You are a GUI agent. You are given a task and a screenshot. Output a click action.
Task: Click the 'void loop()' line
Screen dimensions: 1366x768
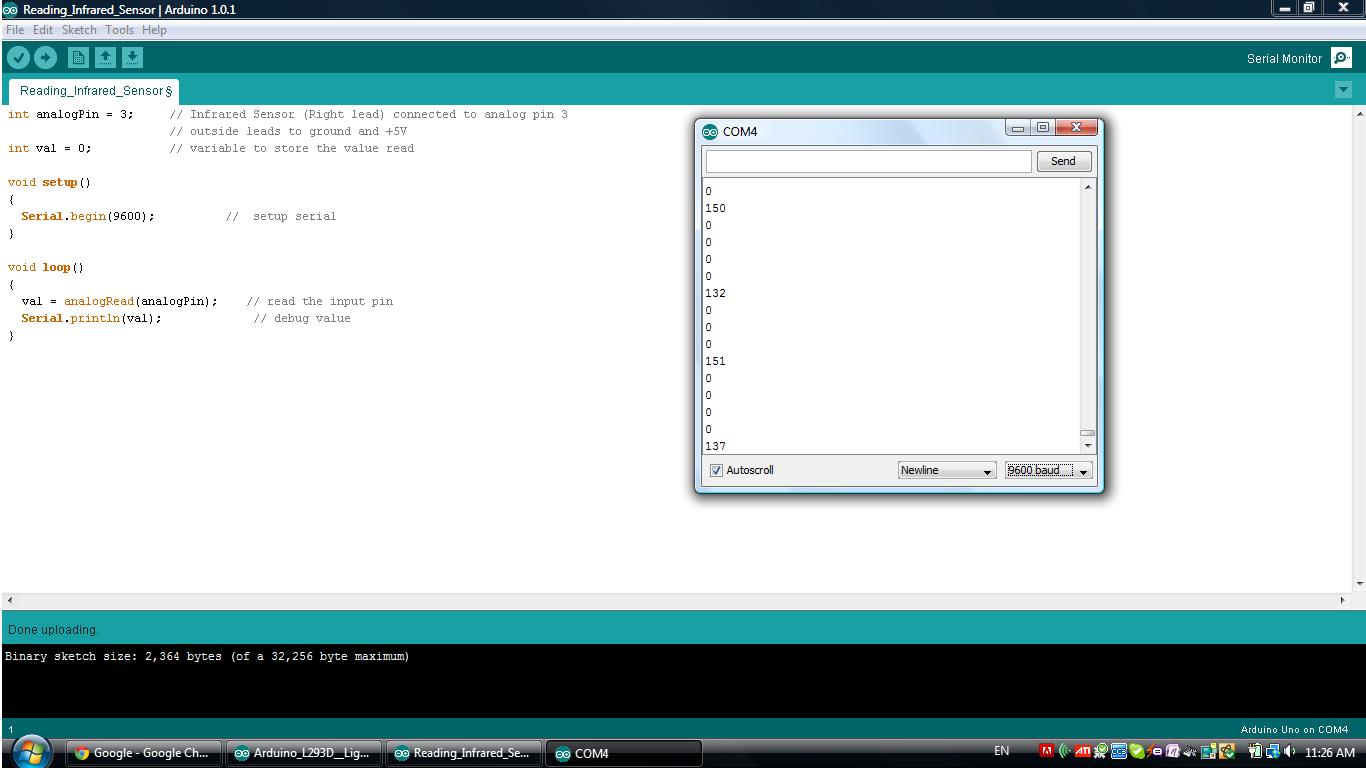pos(46,267)
